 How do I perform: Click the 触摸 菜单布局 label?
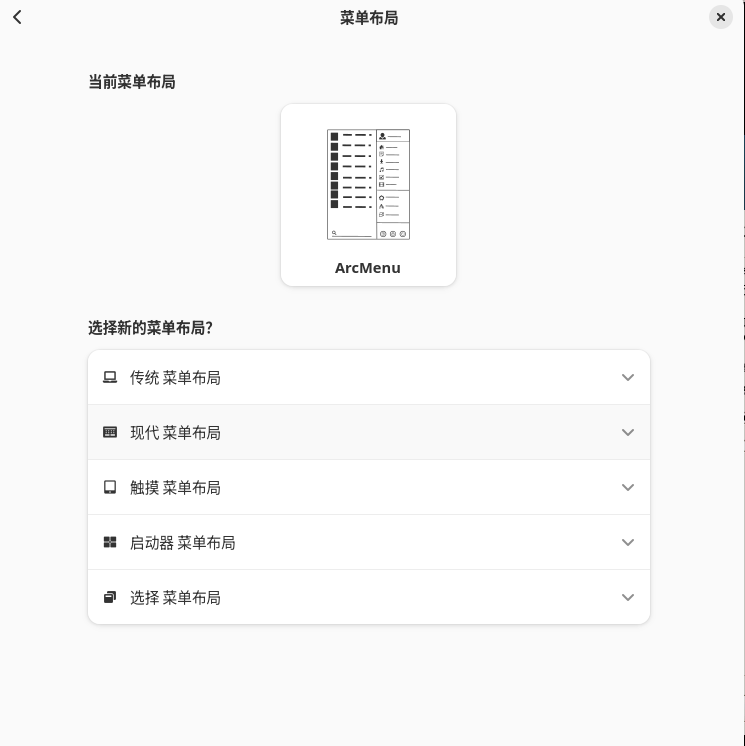175,488
